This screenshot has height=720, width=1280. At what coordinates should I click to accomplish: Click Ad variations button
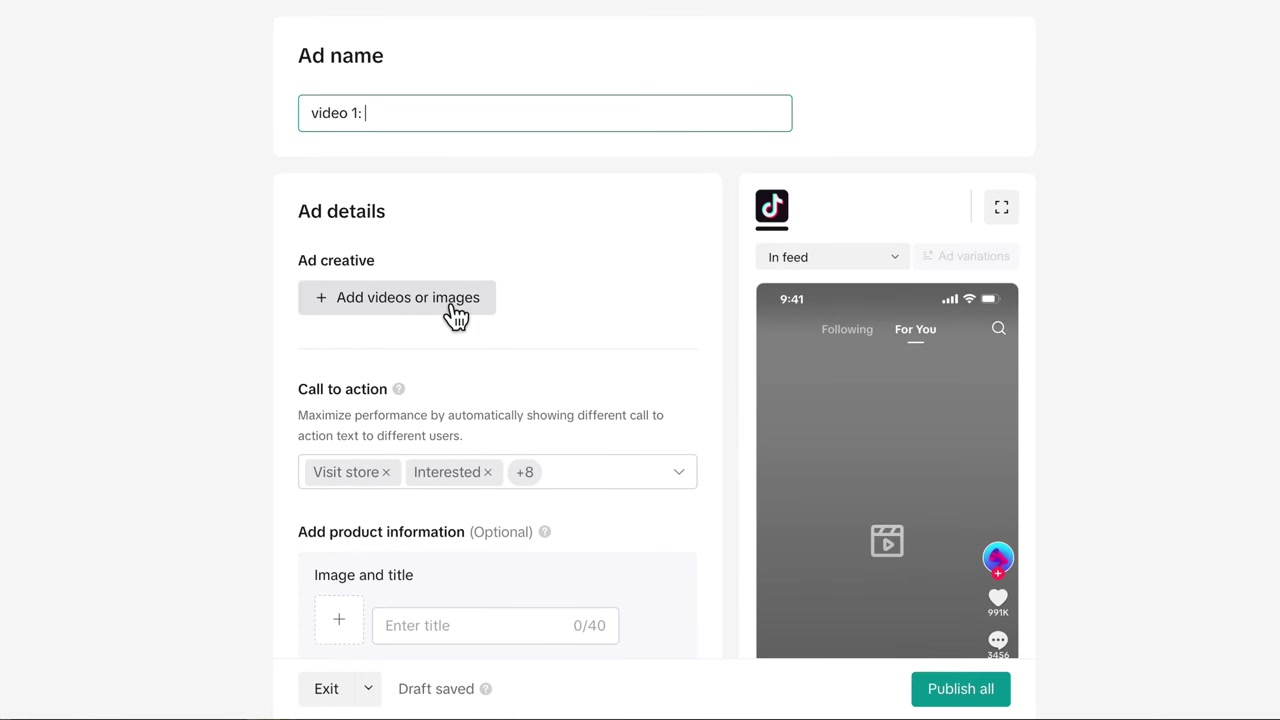pos(966,257)
